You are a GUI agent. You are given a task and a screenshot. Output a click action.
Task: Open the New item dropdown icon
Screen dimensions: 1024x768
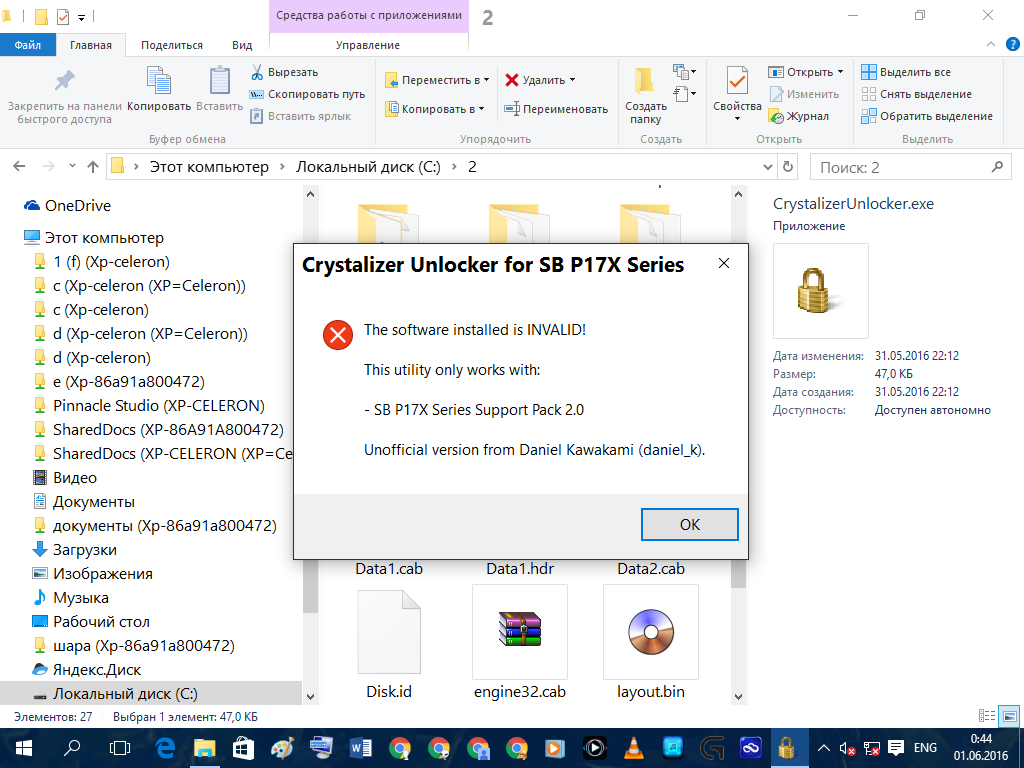coord(684,71)
